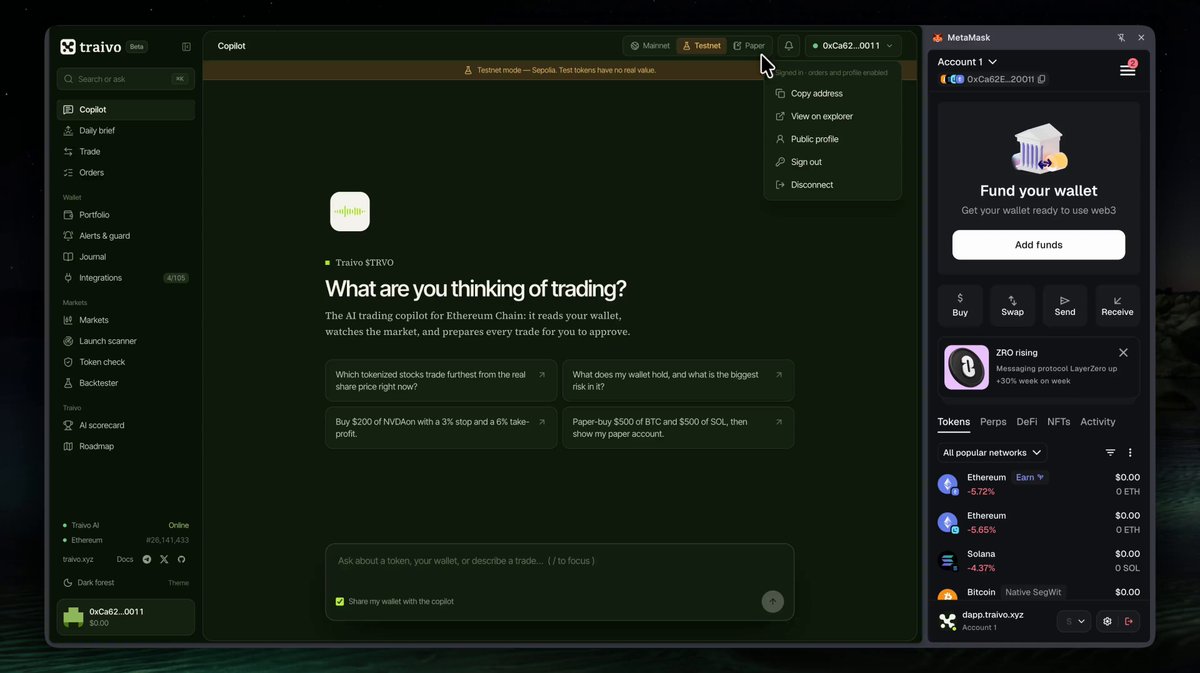Open the AI scorecard page
This screenshot has height=673, width=1200.
click(126, 425)
